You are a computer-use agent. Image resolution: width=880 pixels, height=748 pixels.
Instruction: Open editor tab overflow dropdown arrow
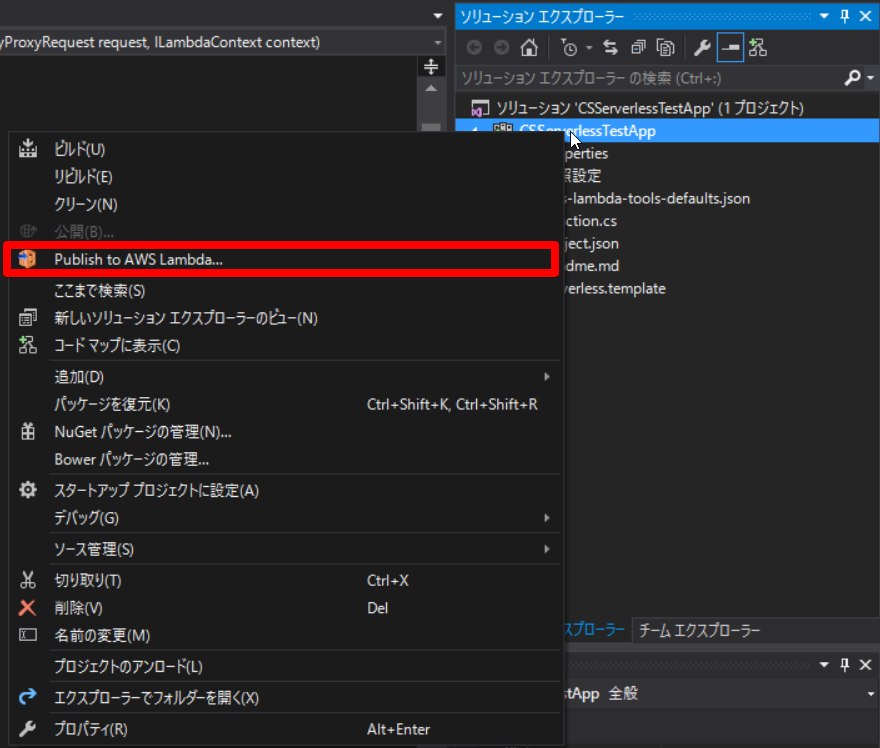coord(438,16)
